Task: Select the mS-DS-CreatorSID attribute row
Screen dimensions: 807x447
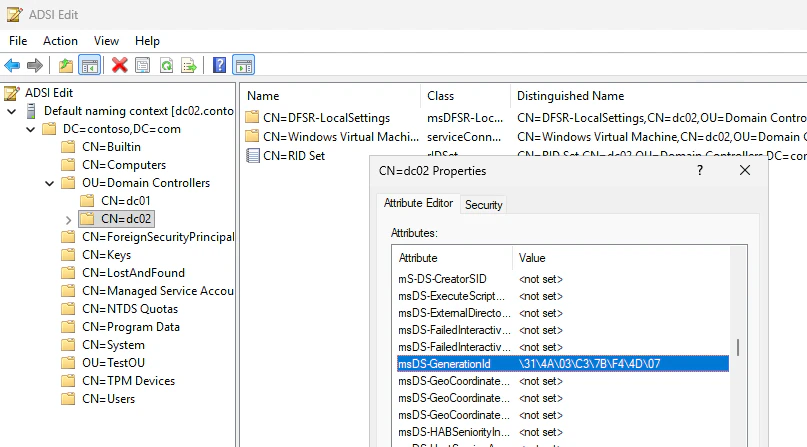Action: [x=563, y=279]
